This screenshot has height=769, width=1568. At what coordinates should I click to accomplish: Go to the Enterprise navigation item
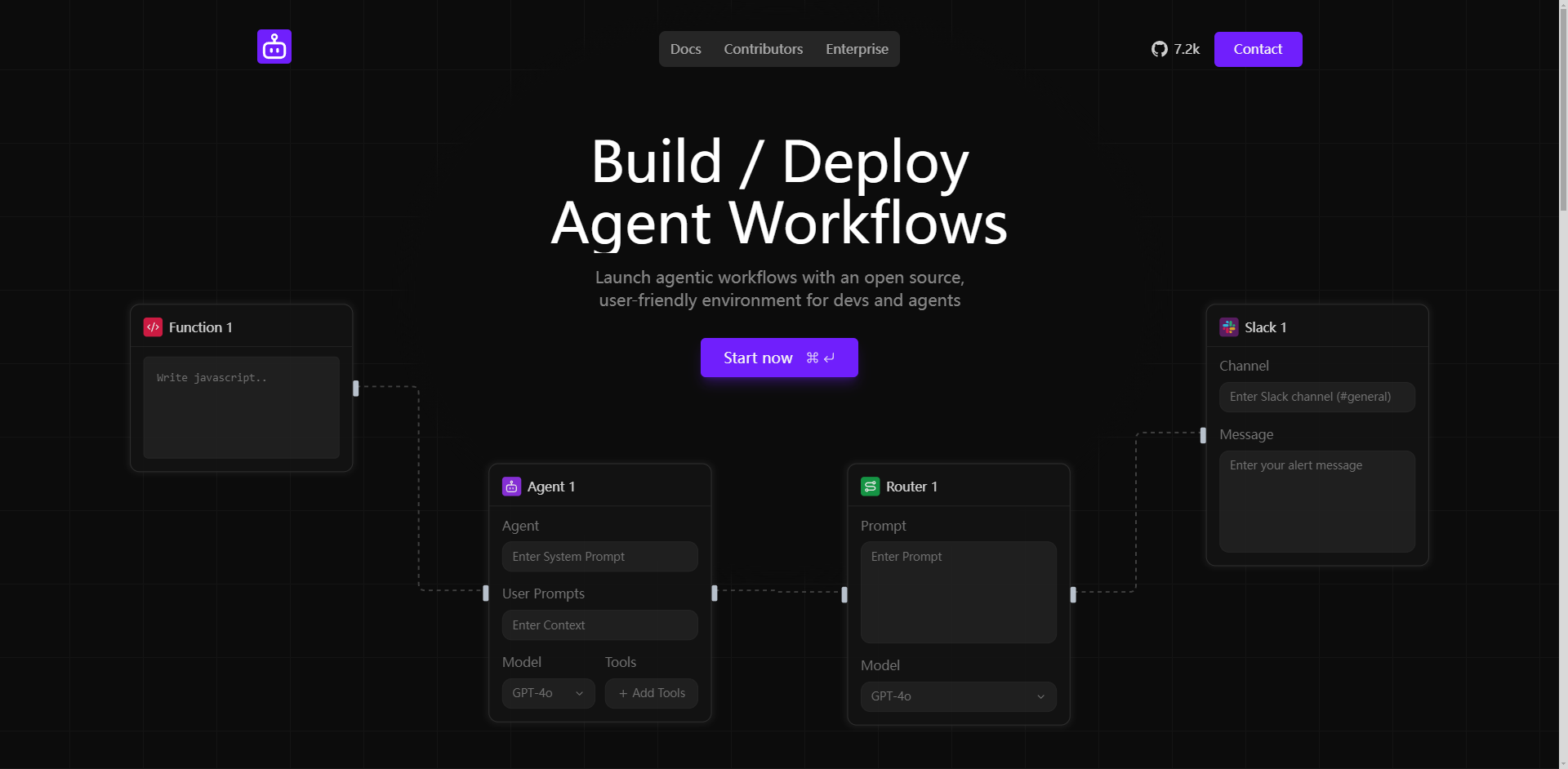[x=857, y=49]
